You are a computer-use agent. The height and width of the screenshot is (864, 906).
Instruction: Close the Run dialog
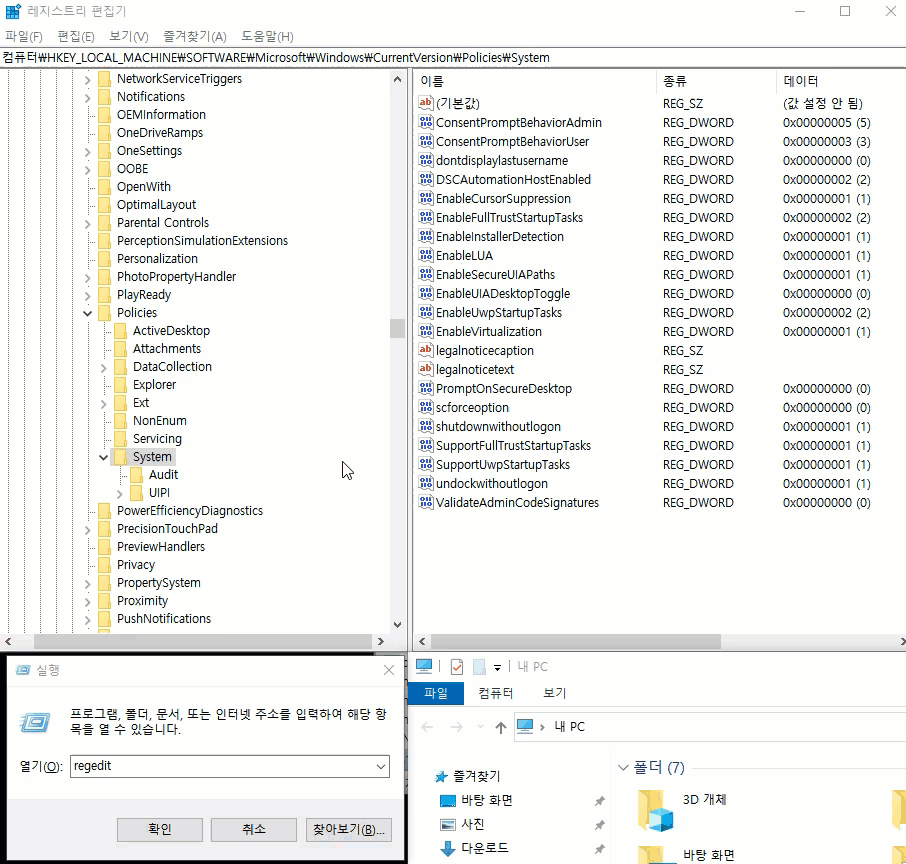pyautogui.click(x=389, y=670)
